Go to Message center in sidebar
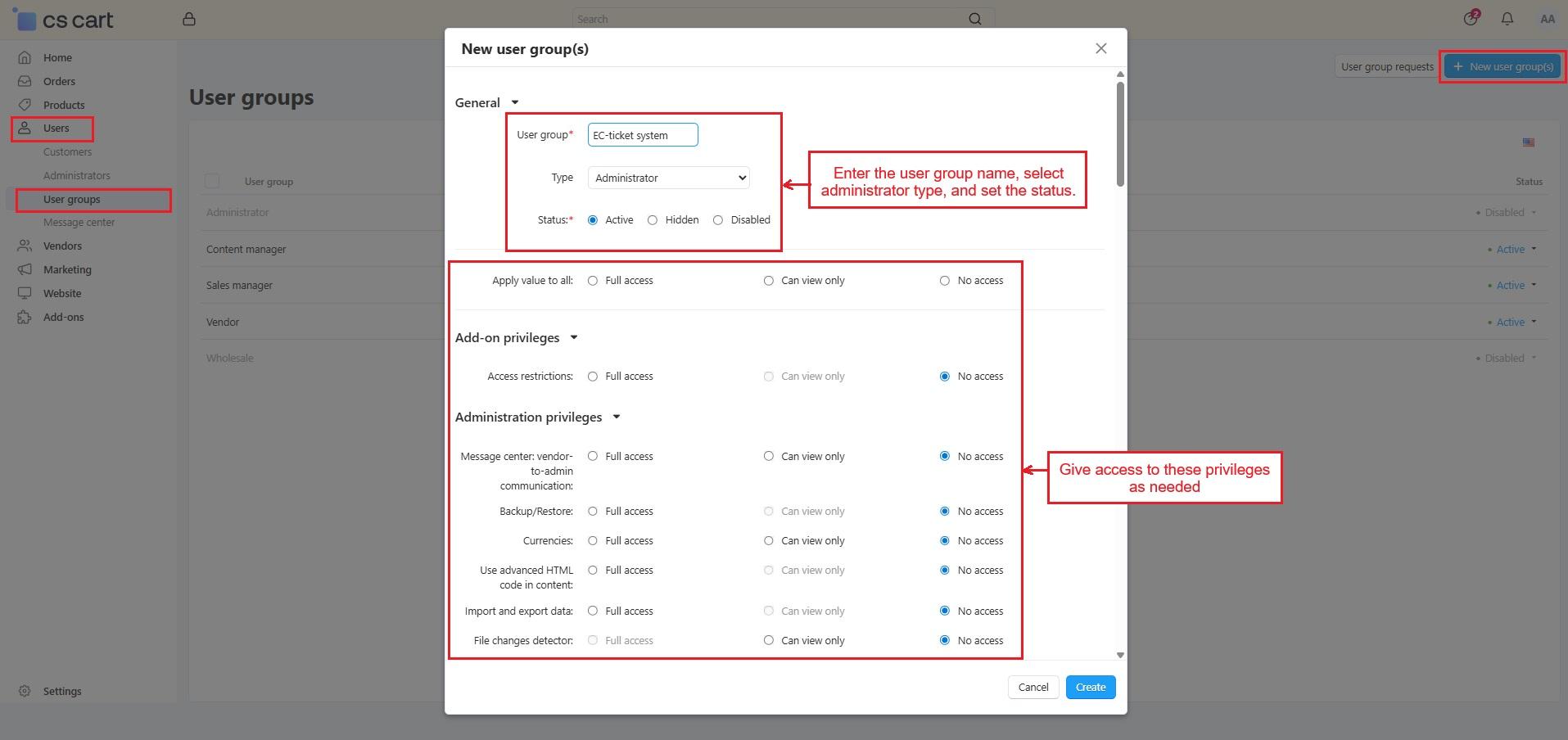This screenshot has width=1568, height=740. [79, 223]
